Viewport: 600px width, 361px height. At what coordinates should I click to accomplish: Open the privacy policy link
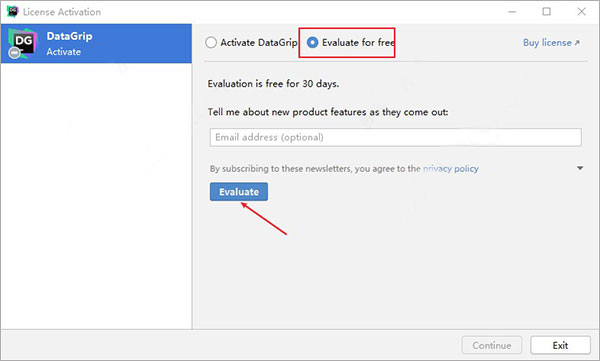coord(451,168)
